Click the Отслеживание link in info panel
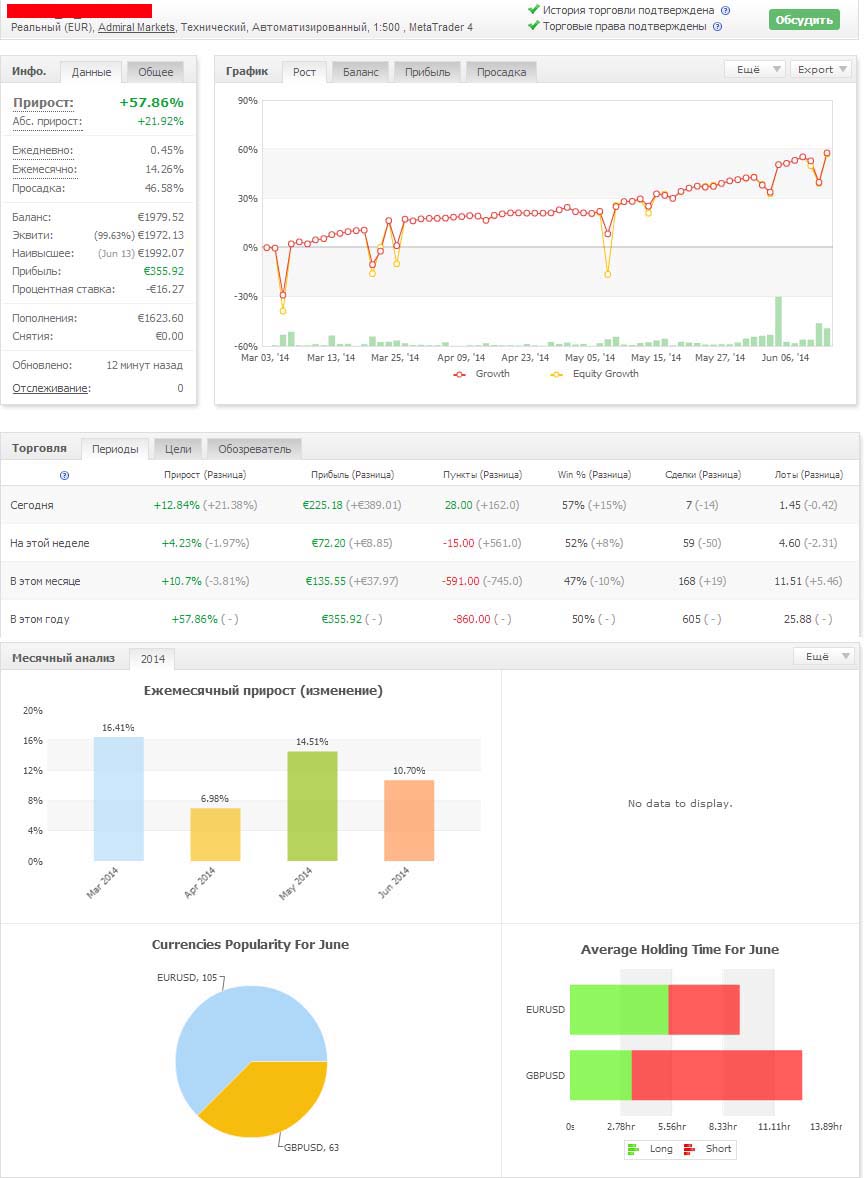This screenshot has width=864, height=1178. (50, 388)
